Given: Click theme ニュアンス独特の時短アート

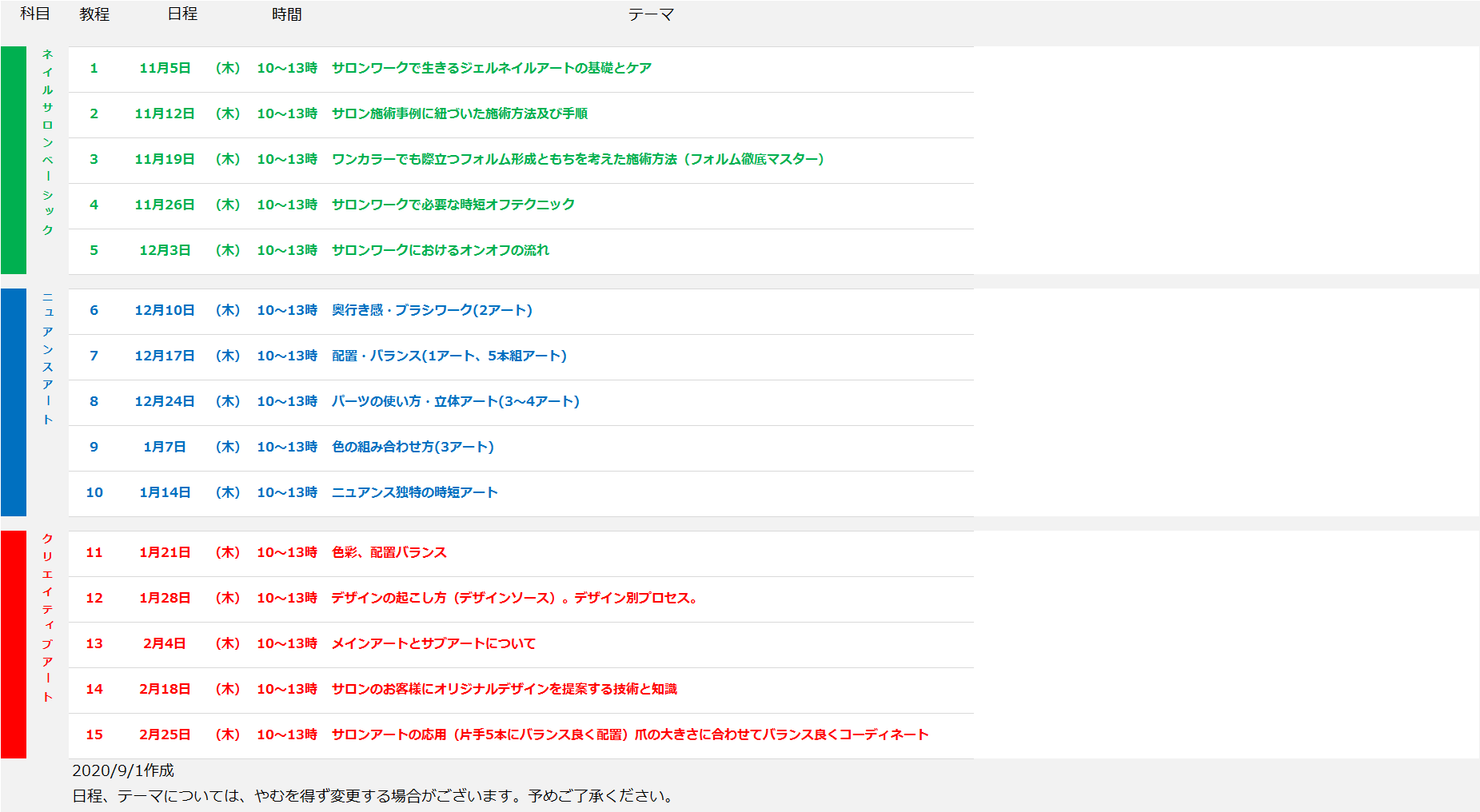Looking at the screenshot, I should coord(415,492).
